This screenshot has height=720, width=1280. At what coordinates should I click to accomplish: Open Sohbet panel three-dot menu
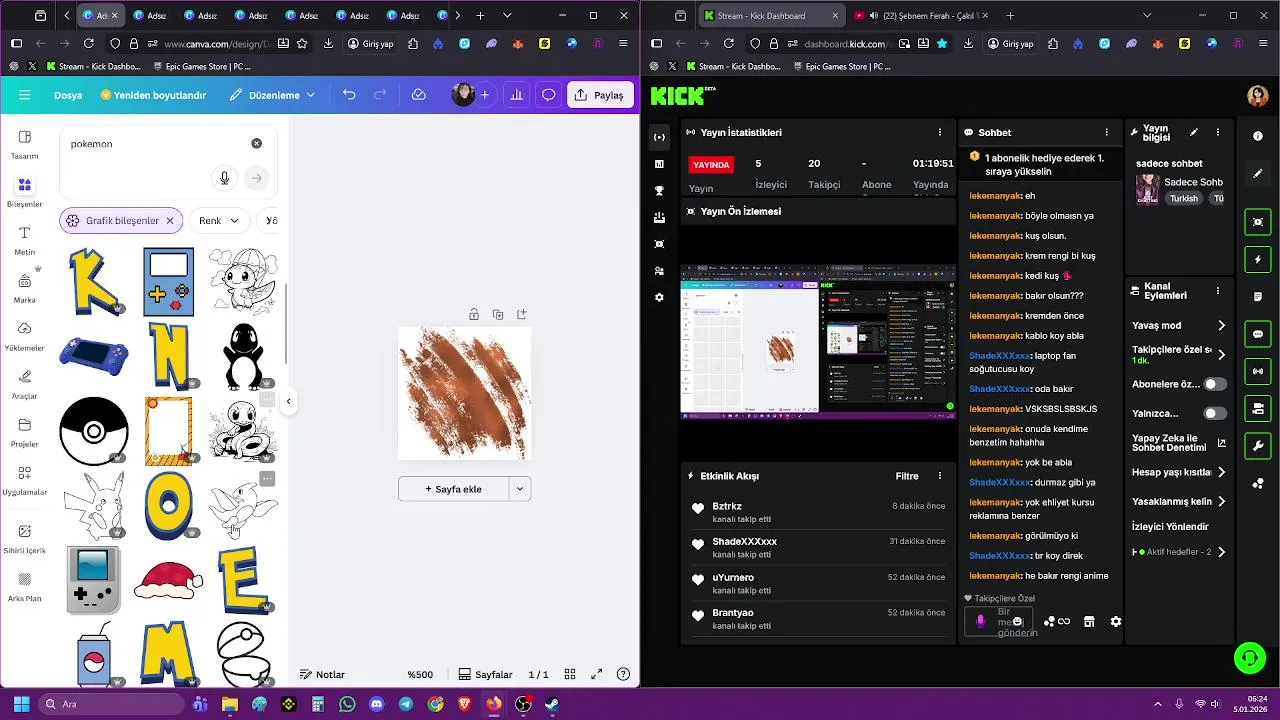(x=1106, y=132)
